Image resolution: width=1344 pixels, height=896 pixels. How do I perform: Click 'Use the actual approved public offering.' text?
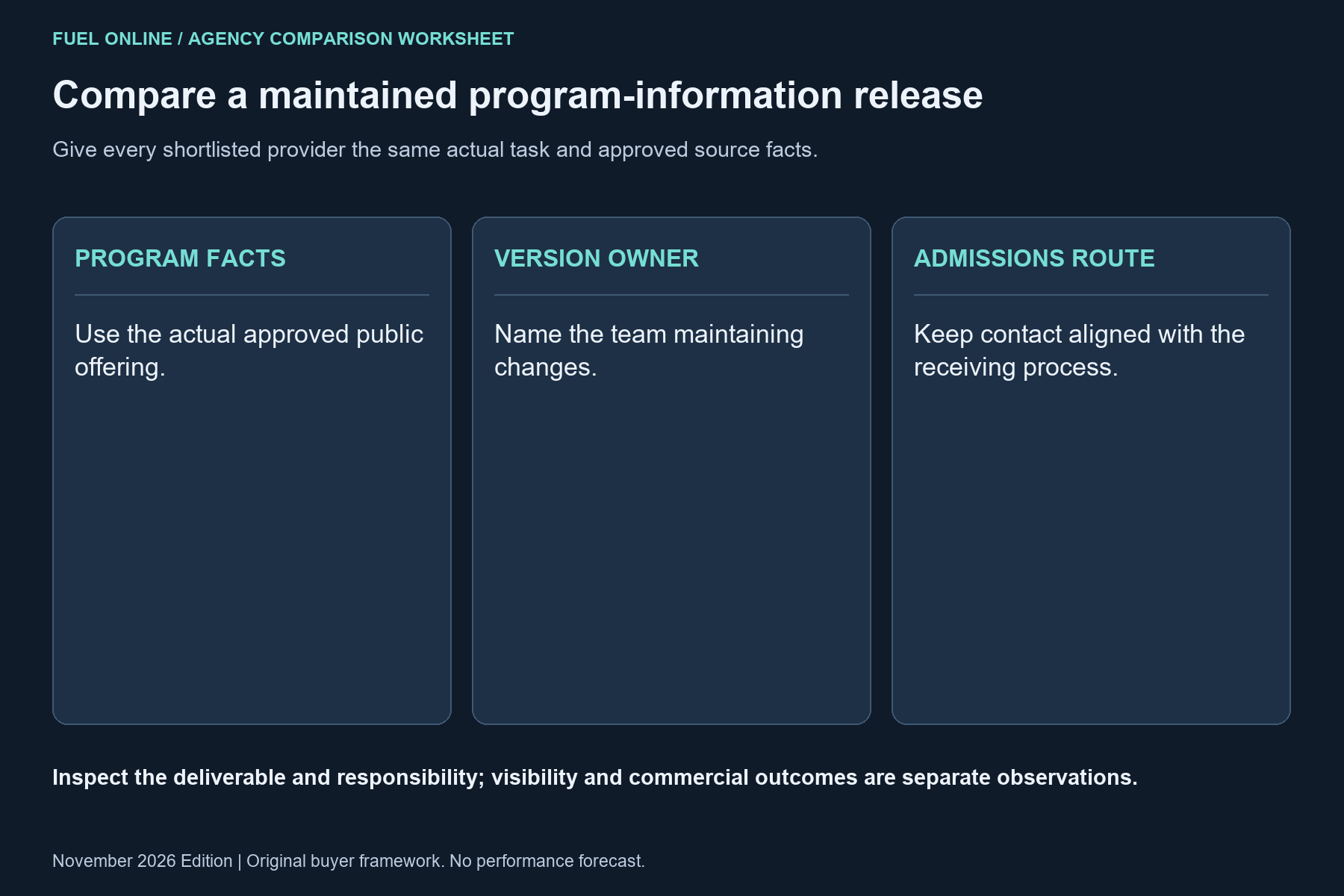pyautogui.click(x=249, y=350)
